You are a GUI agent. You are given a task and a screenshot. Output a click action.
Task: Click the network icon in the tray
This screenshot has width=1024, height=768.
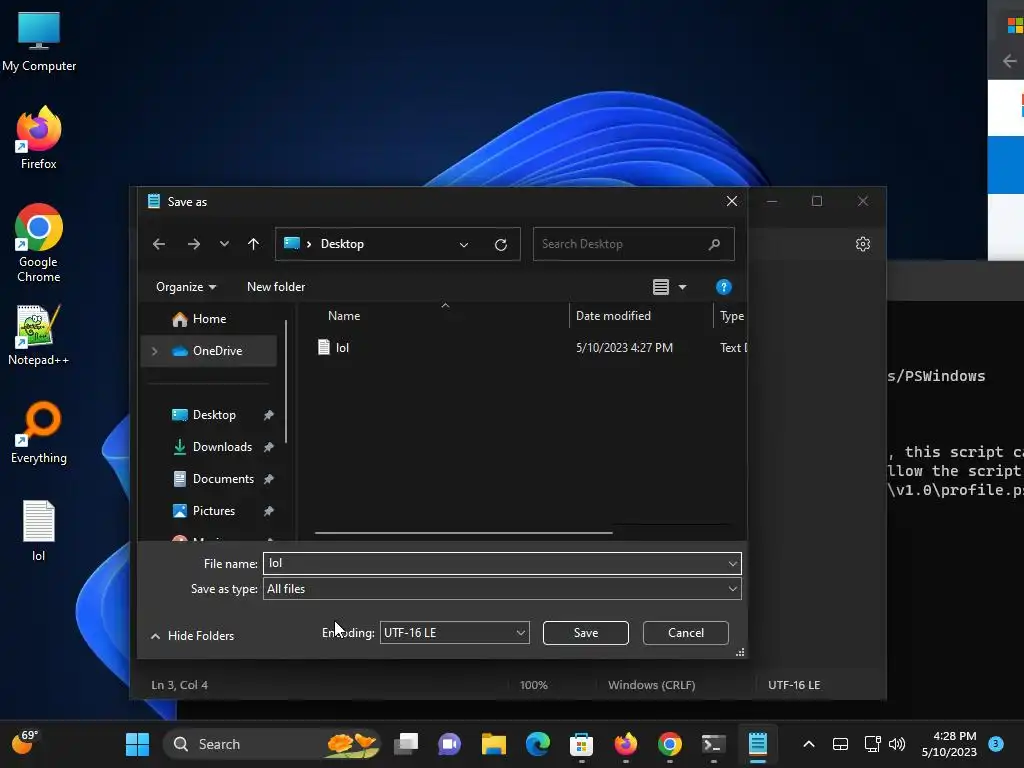872,744
